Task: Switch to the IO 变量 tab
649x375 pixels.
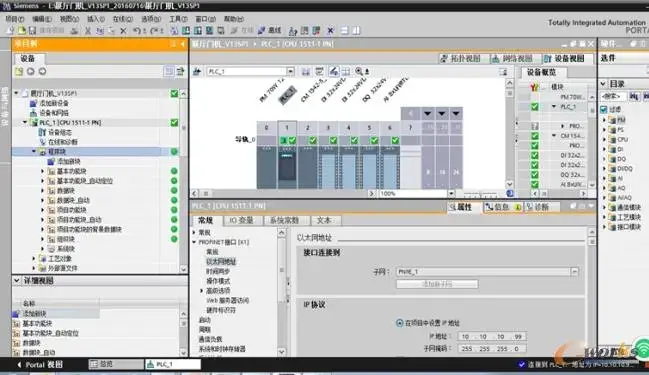Action: click(x=241, y=220)
